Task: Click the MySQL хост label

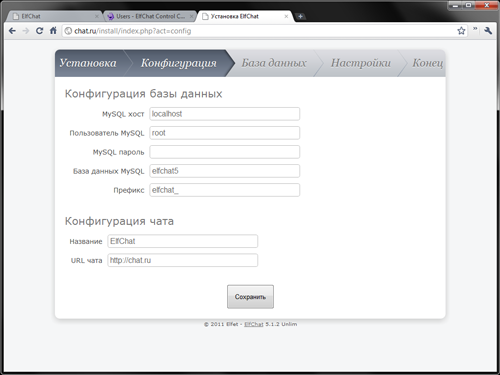Action: [123, 114]
